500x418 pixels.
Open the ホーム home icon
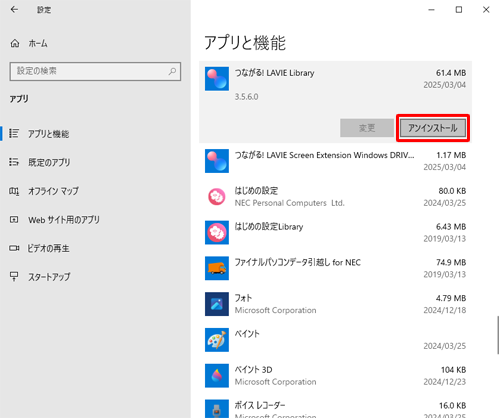[15, 43]
